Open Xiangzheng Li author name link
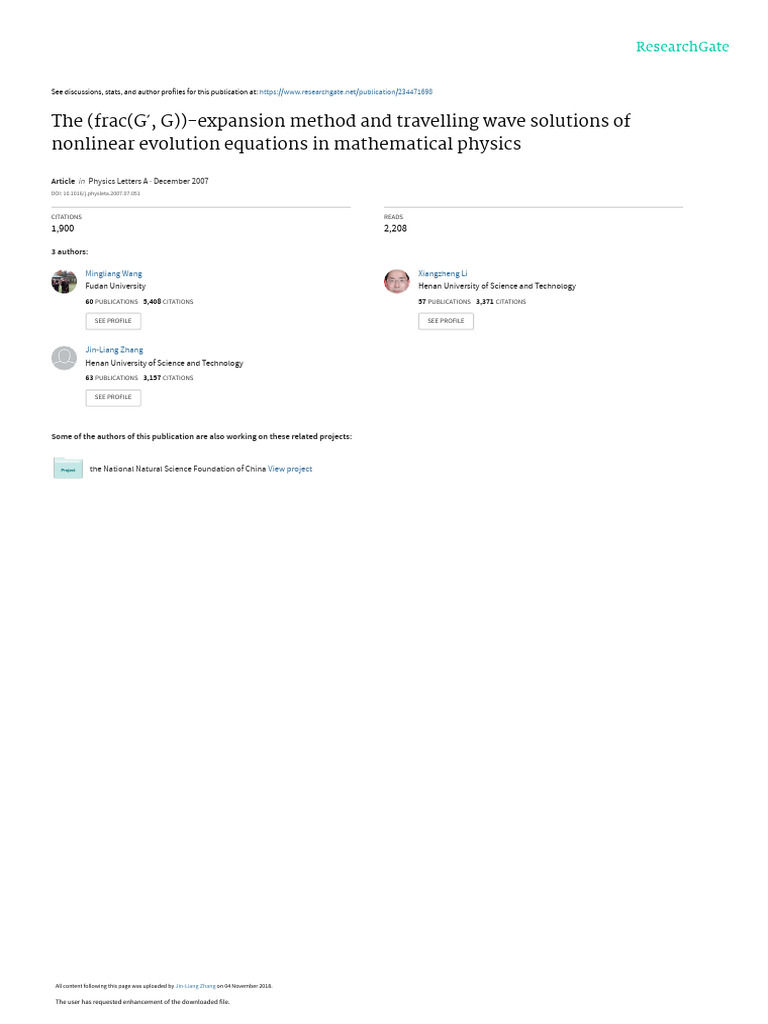The image size is (768, 1024). click(x=443, y=274)
